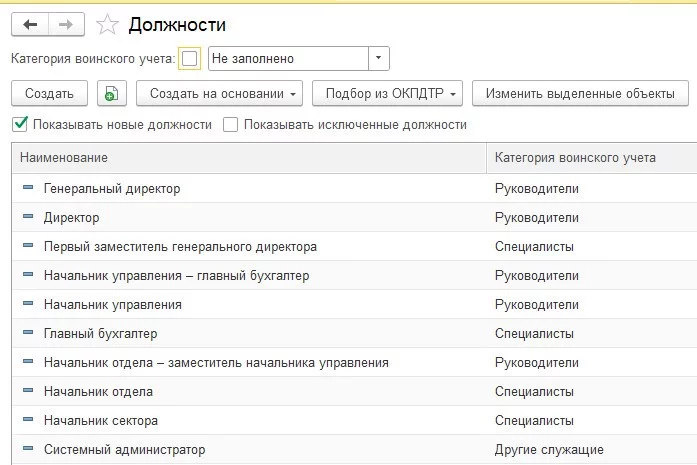
Task: Go forward with the right arrow button
Action: tap(66, 24)
